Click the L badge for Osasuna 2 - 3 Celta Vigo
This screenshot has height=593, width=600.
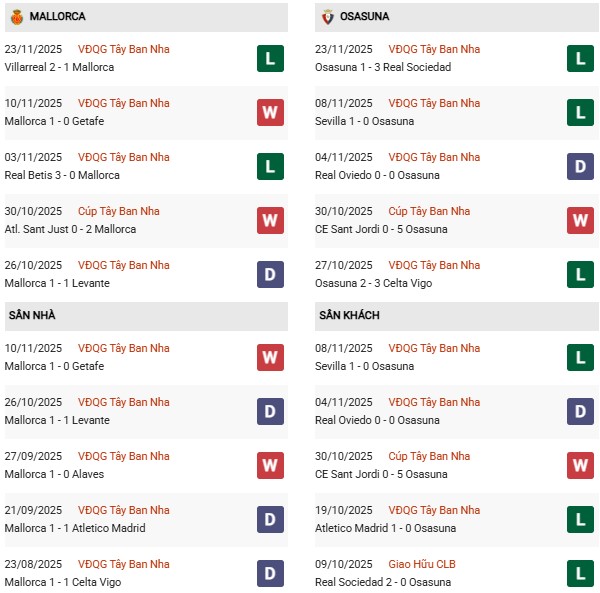[x=580, y=274]
